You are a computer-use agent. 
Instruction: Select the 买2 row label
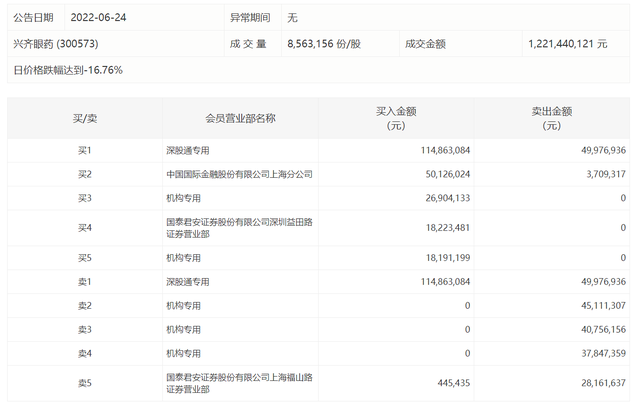pos(85,174)
